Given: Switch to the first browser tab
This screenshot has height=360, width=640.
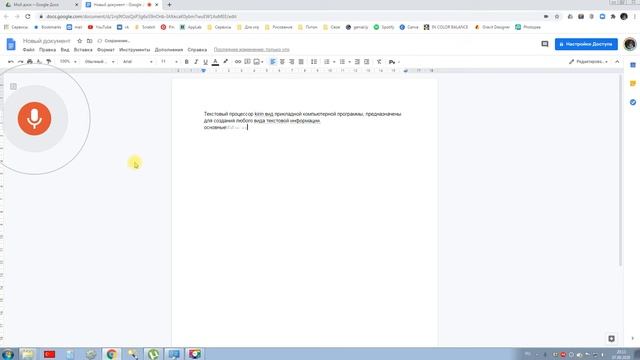Looking at the screenshot, I should (41, 5).
